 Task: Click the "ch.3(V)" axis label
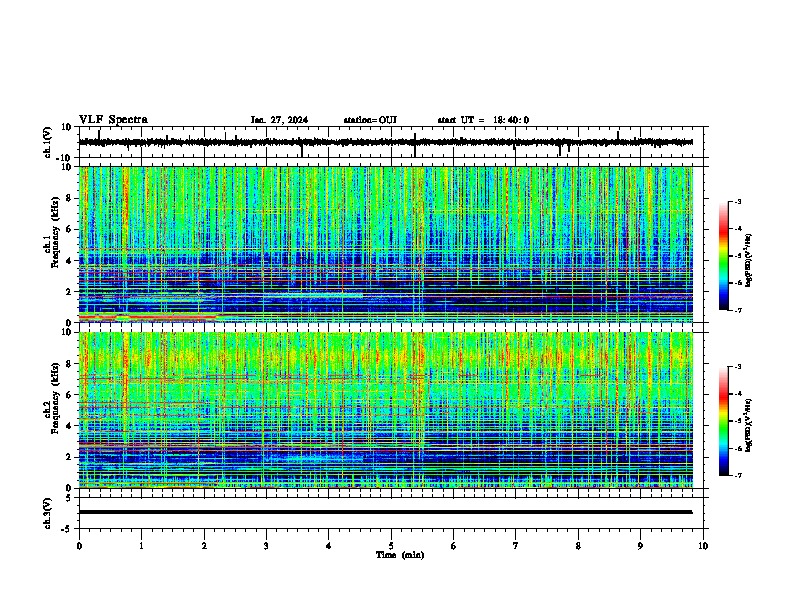48,513
